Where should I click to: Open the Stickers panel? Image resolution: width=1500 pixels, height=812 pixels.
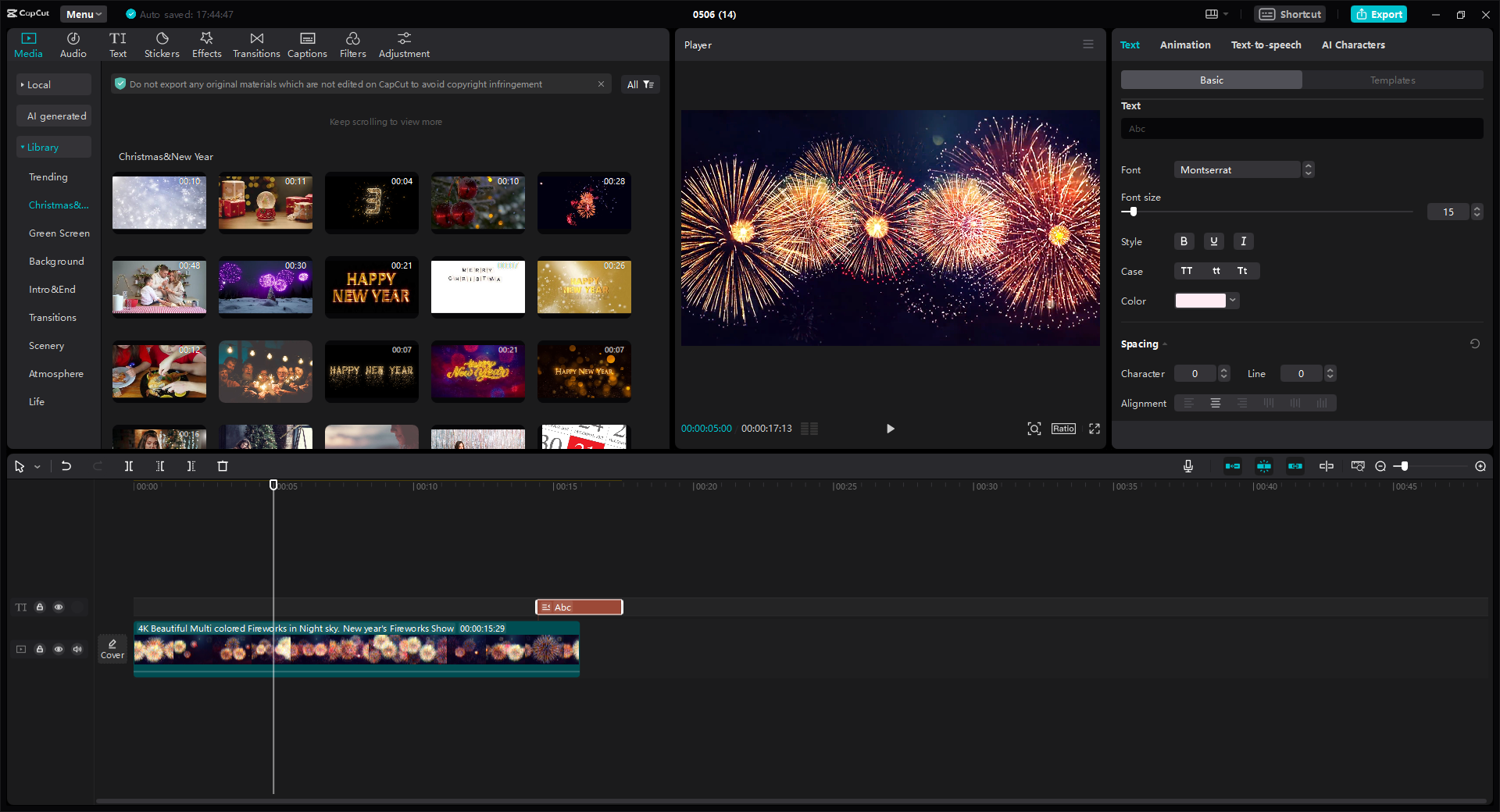(x=162, y=44)
